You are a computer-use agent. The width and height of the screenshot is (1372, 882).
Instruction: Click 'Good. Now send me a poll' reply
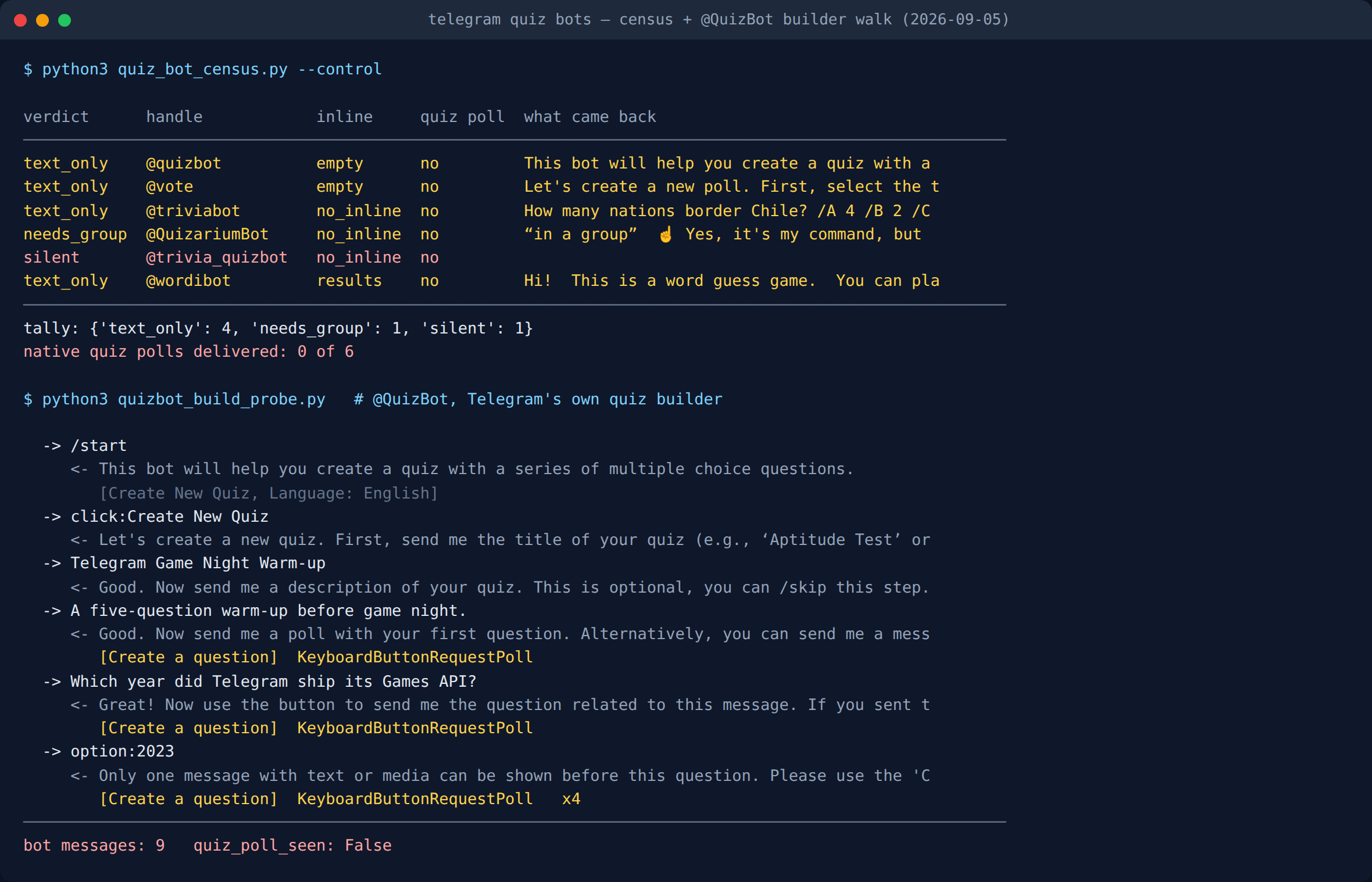[x=501, y=634]
